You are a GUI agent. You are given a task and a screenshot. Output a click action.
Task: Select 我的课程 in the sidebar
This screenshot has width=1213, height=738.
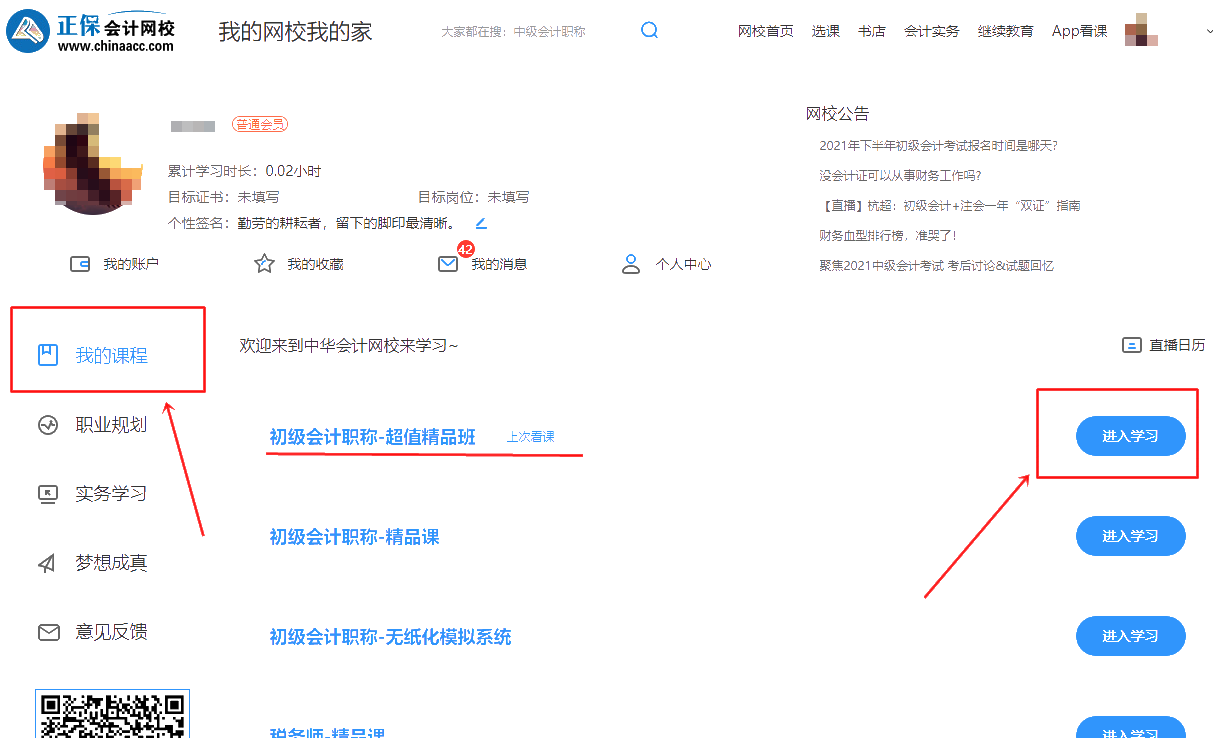111,355
